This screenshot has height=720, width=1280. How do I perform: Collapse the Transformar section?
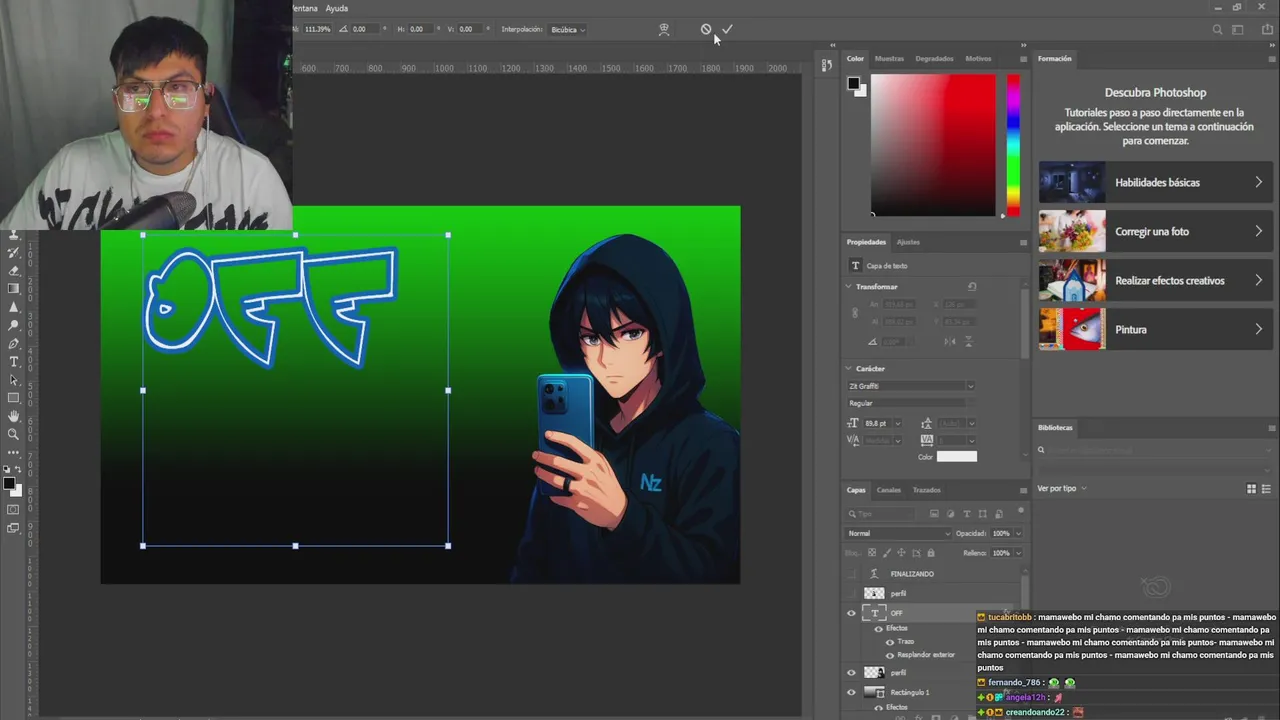[x=848, y=287]
